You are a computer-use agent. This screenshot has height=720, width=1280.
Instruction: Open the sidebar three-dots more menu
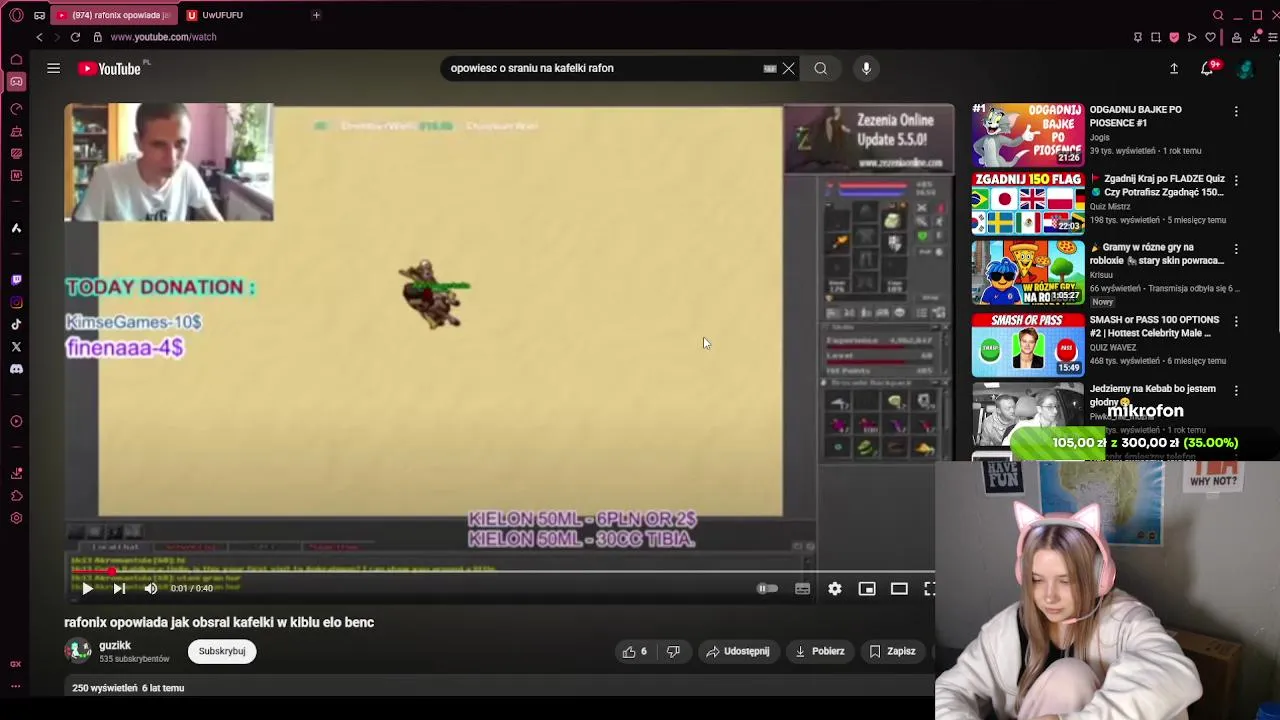point(16,686)
